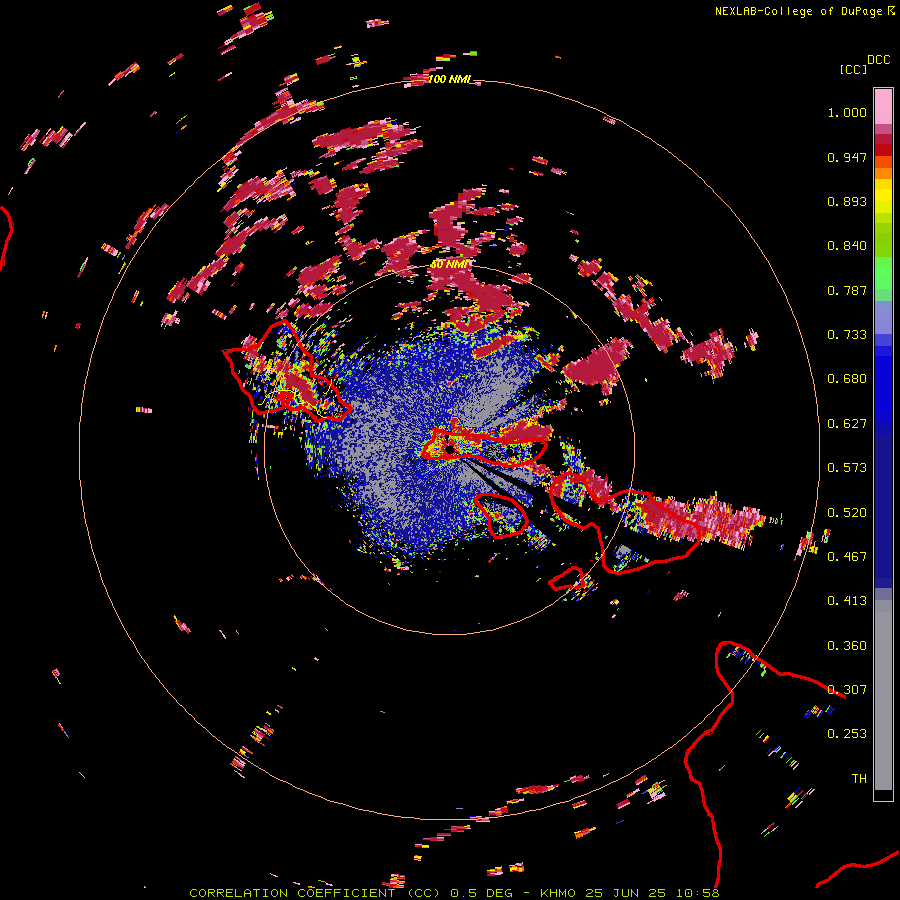Click the 0.520 color scale value
This screenshot has height=900, width=900.
point(847,513)
